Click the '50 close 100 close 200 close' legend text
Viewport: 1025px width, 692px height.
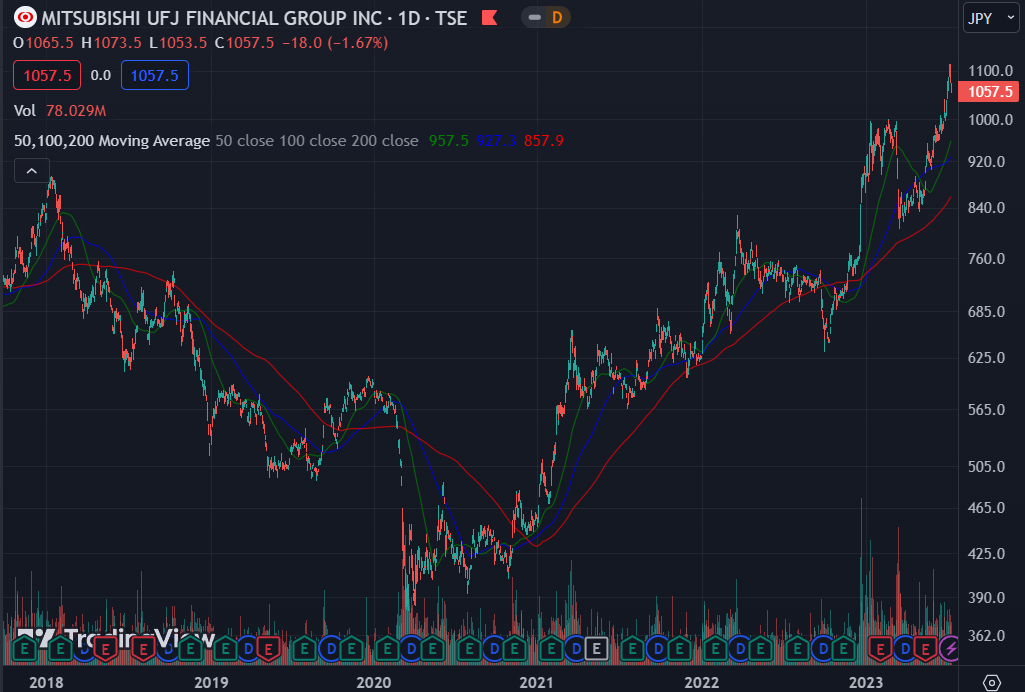pyautogui.click(x=317, y=140)
